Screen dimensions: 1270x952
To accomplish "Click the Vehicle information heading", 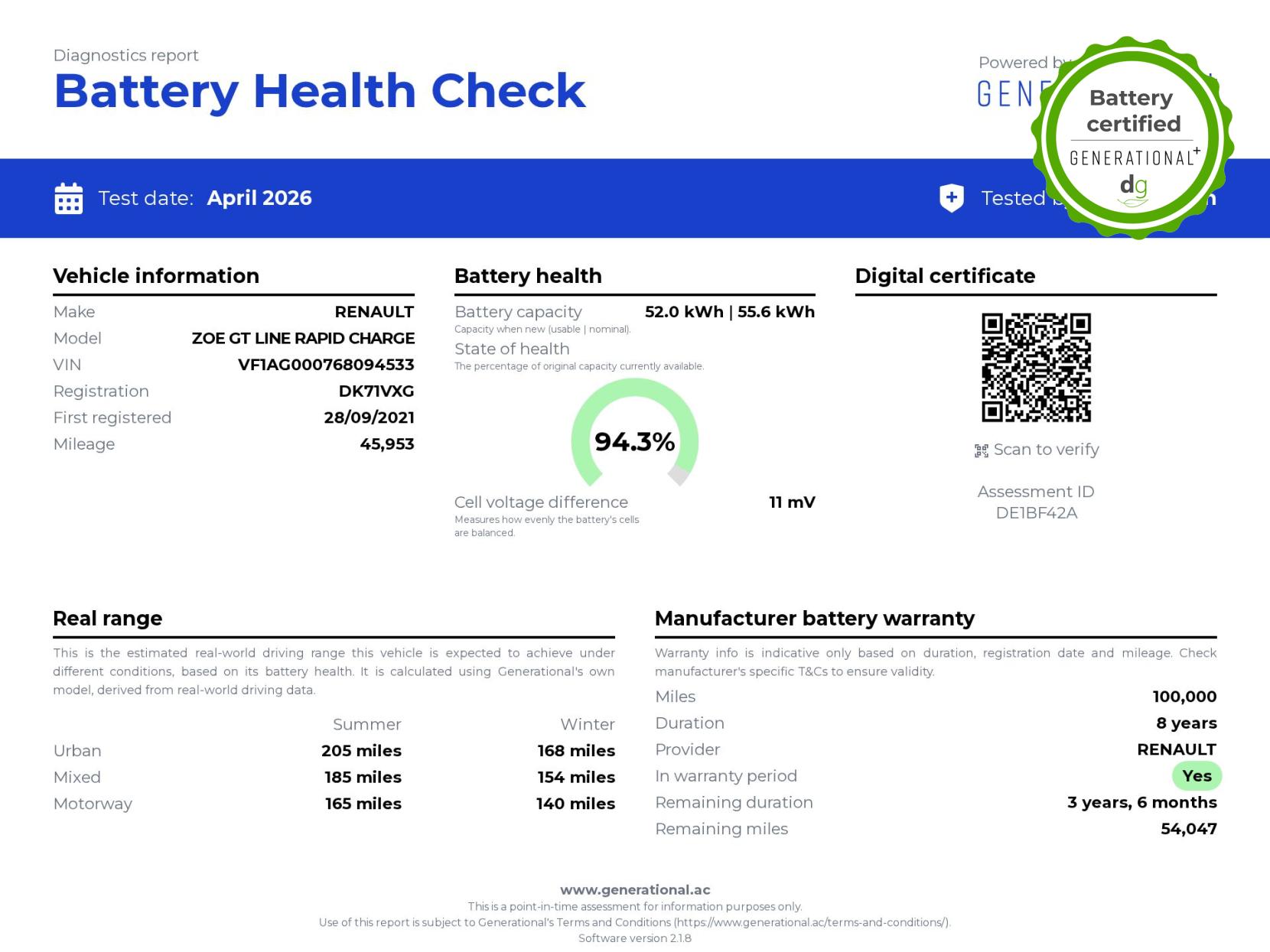I will click(156, 276).
